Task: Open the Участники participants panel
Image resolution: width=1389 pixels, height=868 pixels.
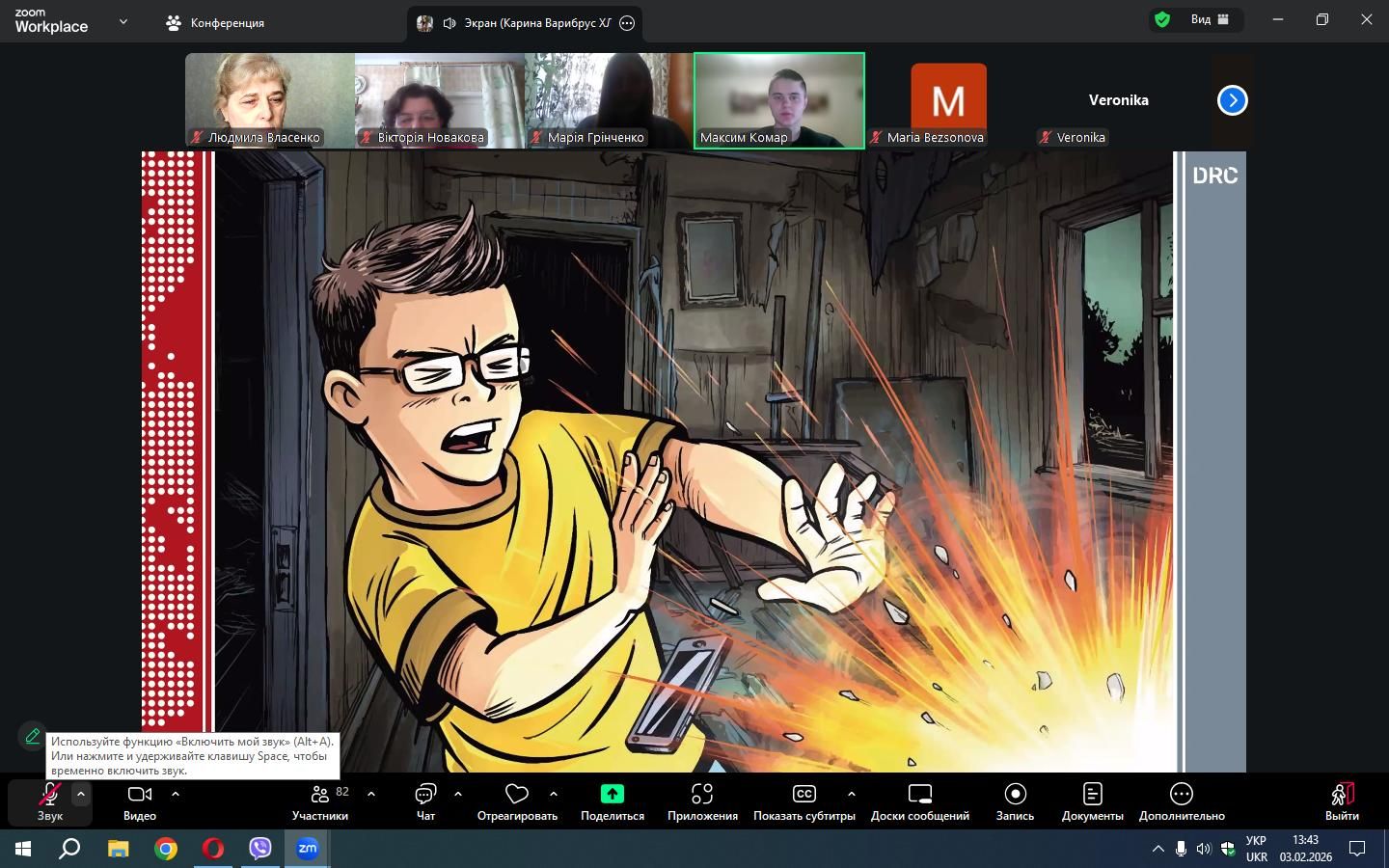Action: click(x=319, y=800)
